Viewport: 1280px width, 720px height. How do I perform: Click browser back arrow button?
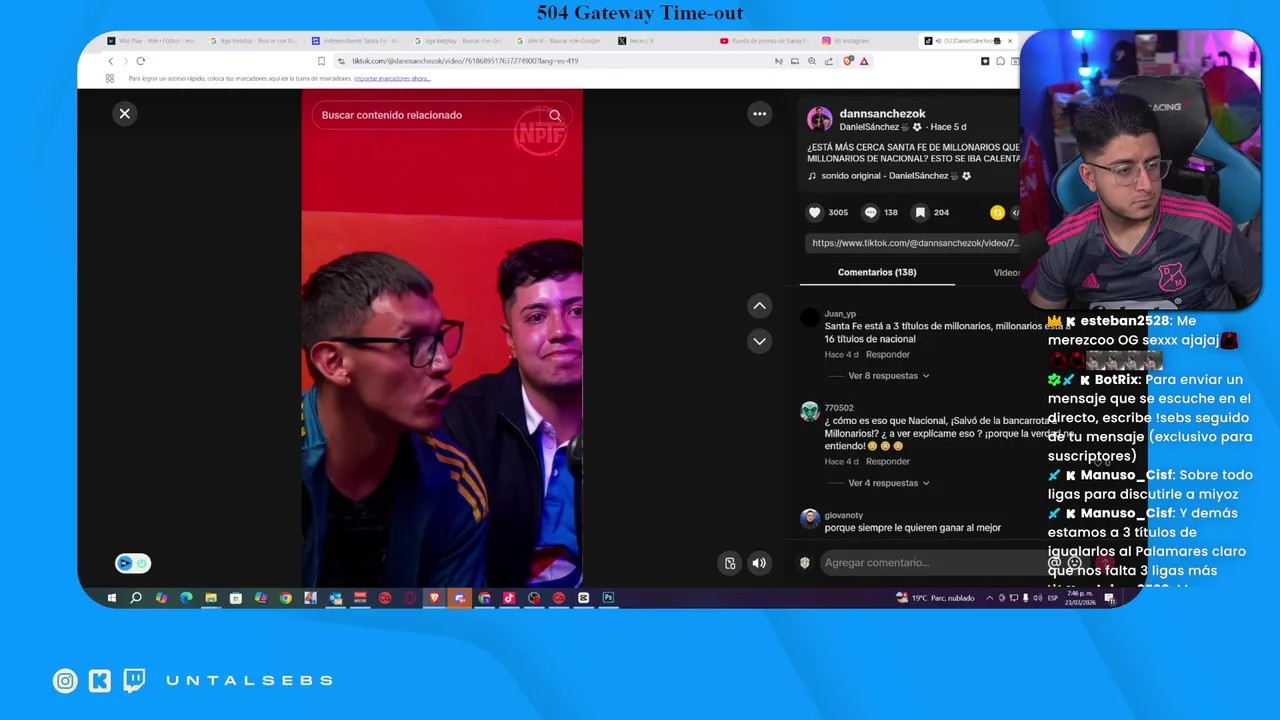[111, 61]
